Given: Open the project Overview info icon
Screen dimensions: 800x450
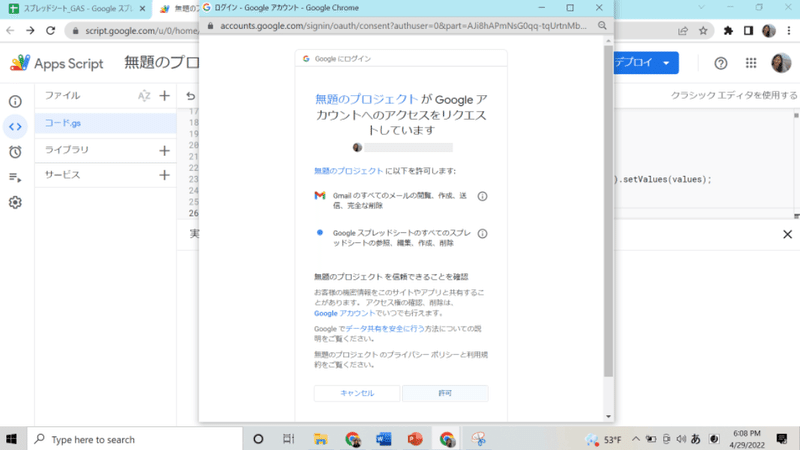Looking at the screenshot, I should (x=15, y=102).
